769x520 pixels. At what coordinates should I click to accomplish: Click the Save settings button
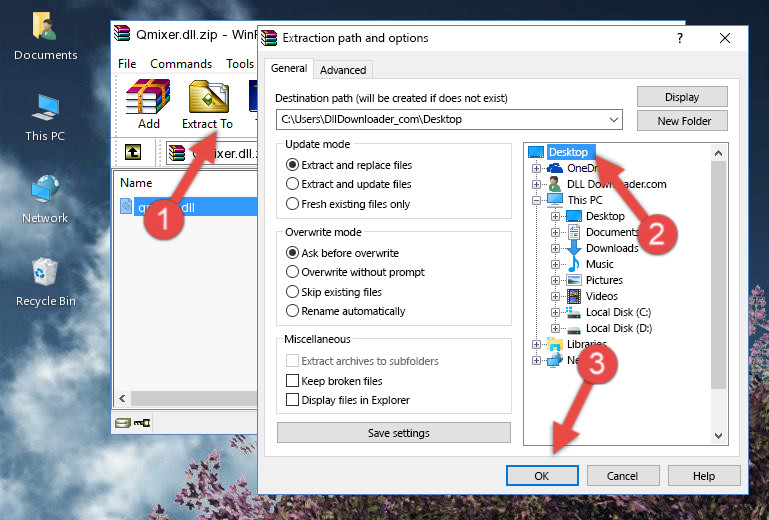coord(394,433)
